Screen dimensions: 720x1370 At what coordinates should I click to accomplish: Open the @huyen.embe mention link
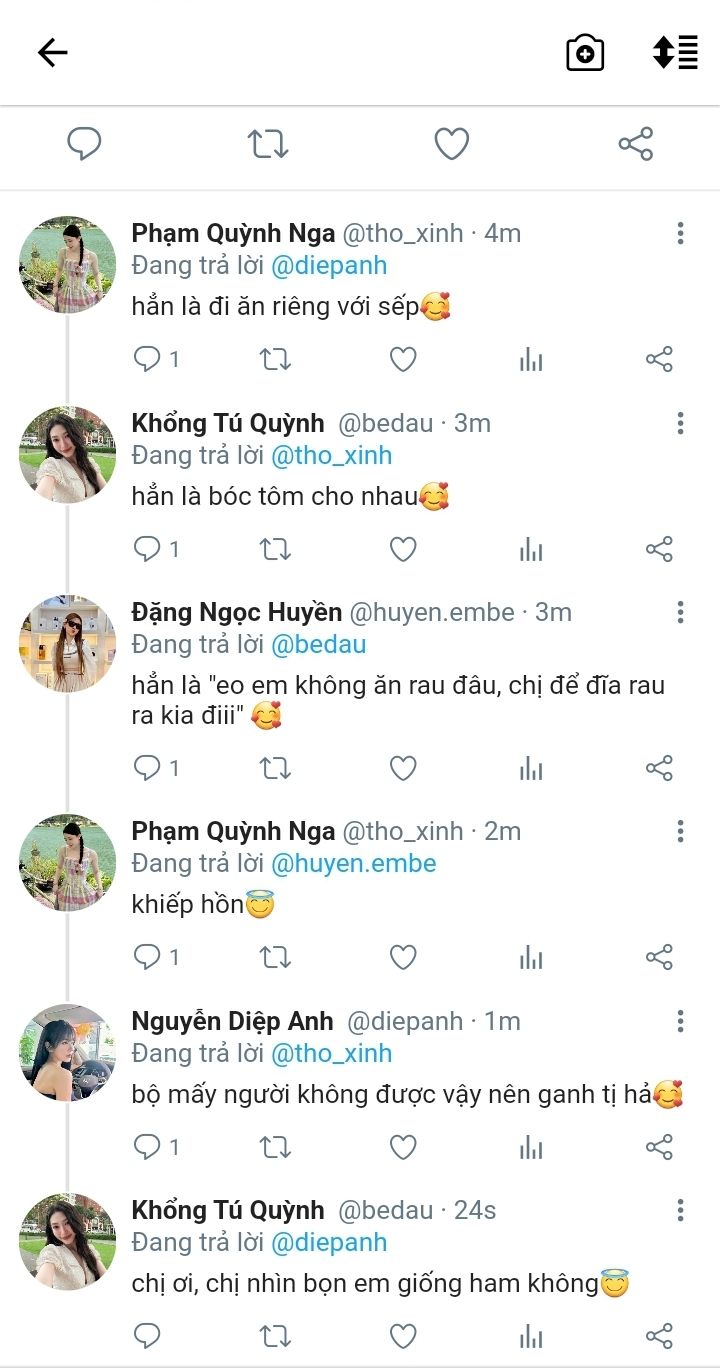click(x=354, y=863)
